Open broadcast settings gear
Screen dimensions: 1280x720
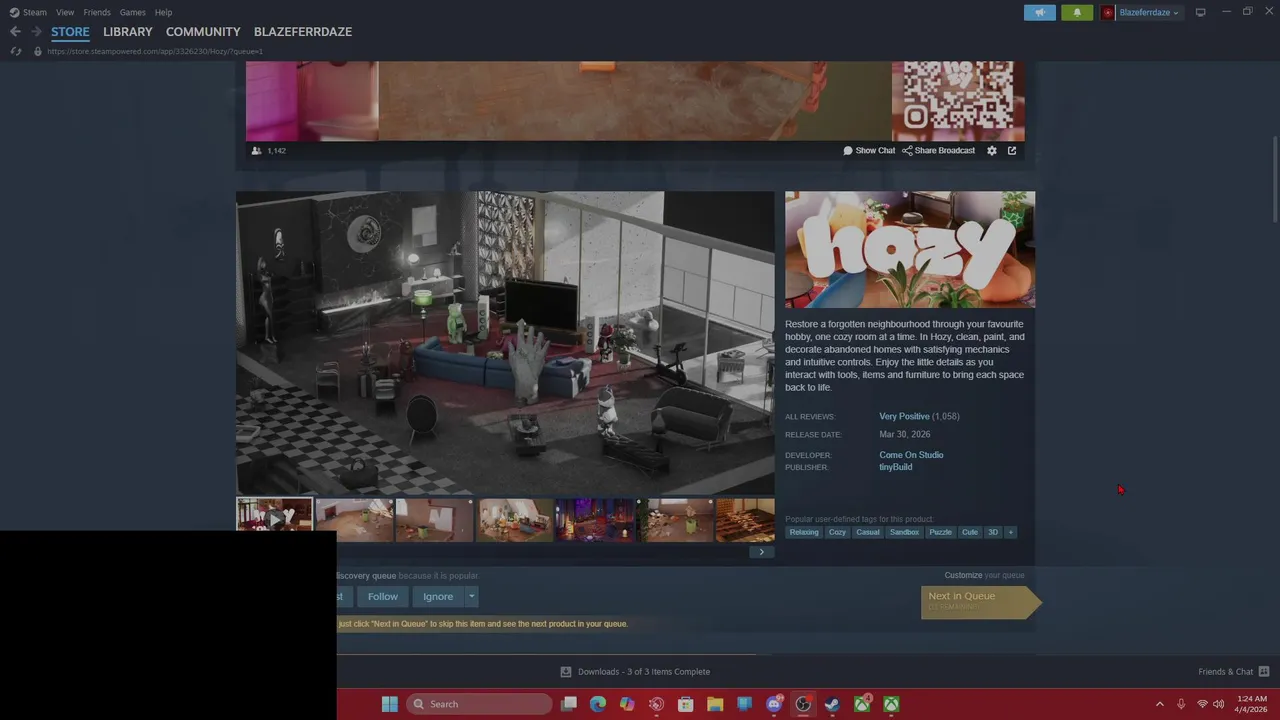992,151
